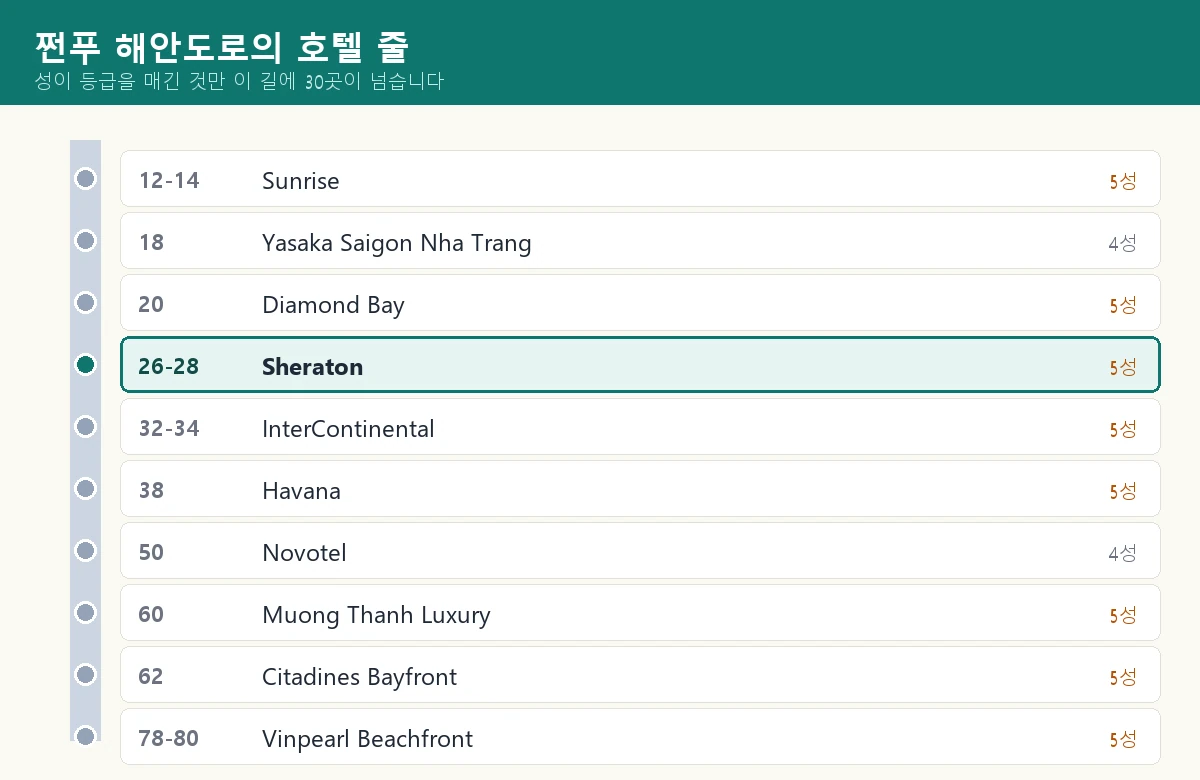Select the timeline dot beside Havana

tap(86, 489)
